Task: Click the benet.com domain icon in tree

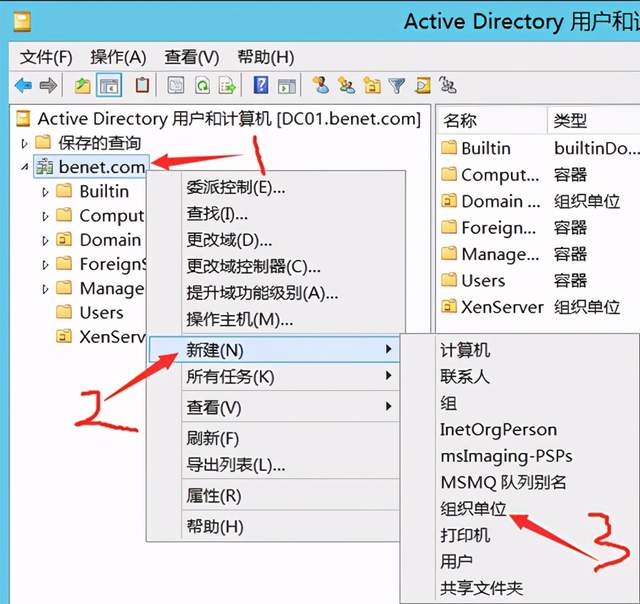Action: [44, 167]
